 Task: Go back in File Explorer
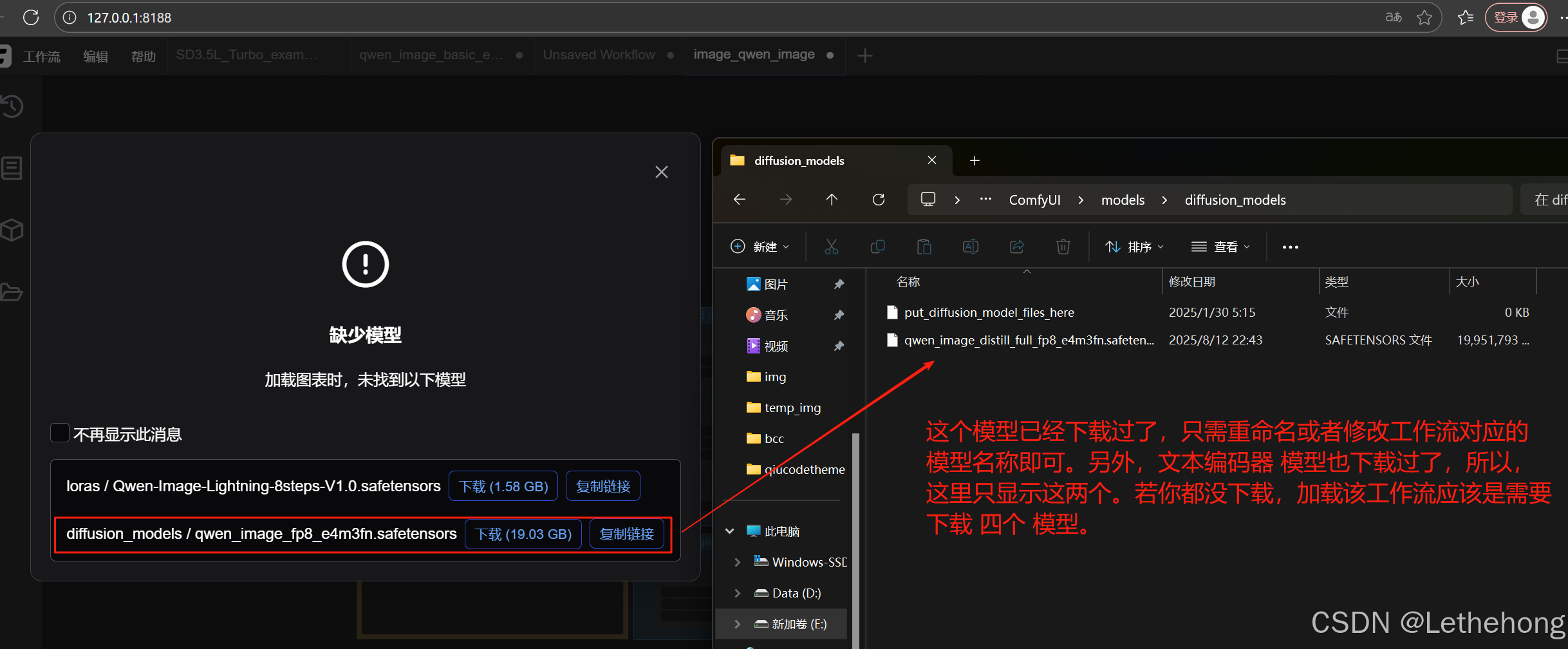[x=740, y=200]
